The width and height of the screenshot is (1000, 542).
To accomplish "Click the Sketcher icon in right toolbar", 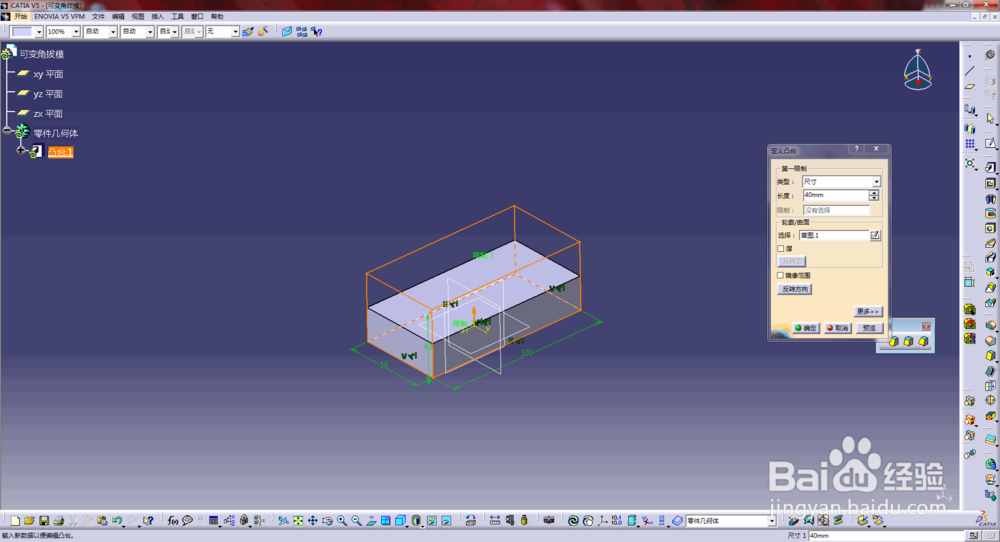I will pyautogui.click(x=990, y=143).
